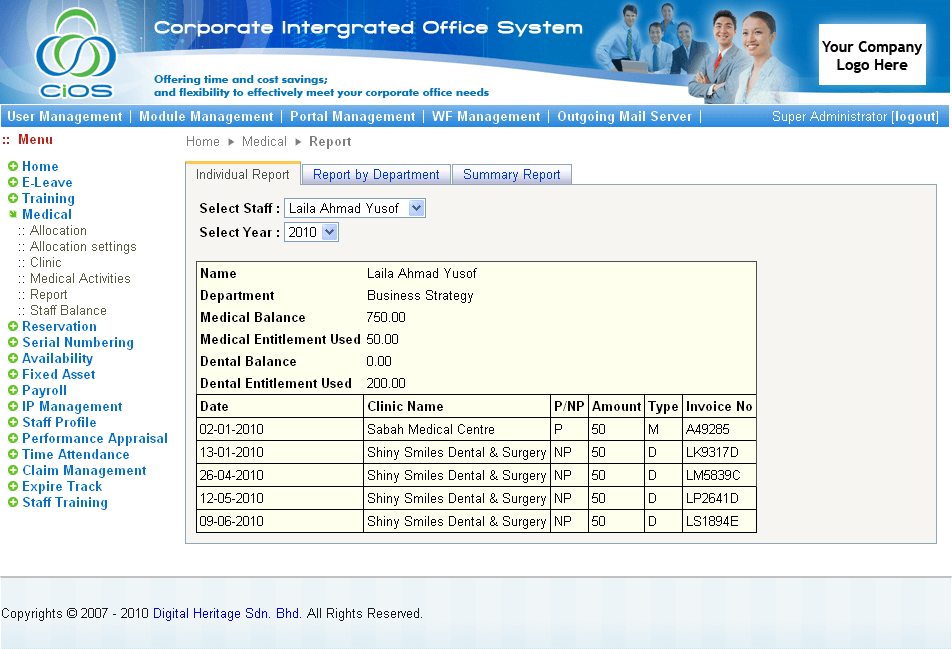The image size is (952, 649).
Task: Open the Select Staff dropdown
Action: 355,208
